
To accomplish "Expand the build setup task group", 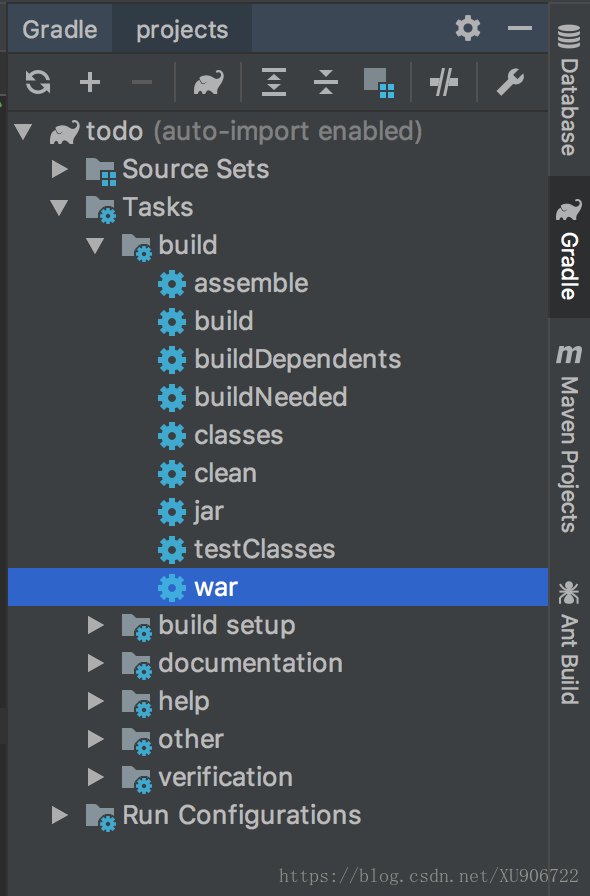I will 95,625.
